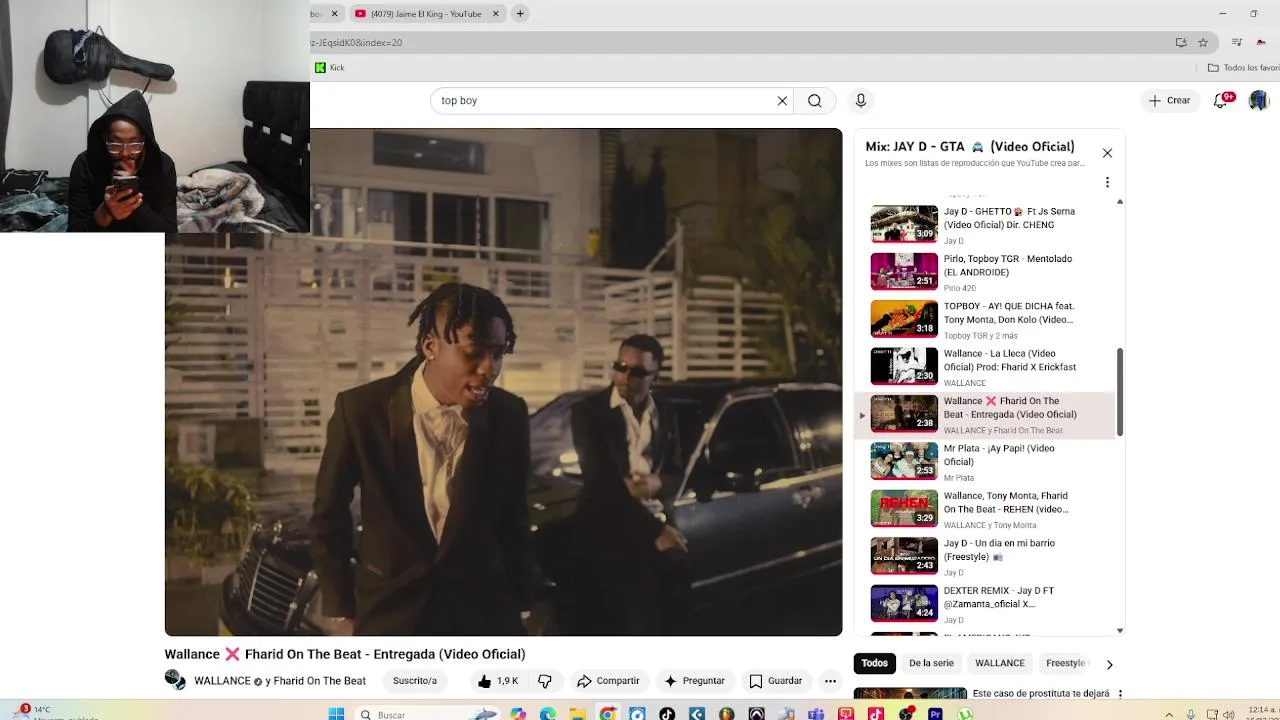Click the browser address bar
Viewport: 1280px width, 720px height.
point(740,43)
